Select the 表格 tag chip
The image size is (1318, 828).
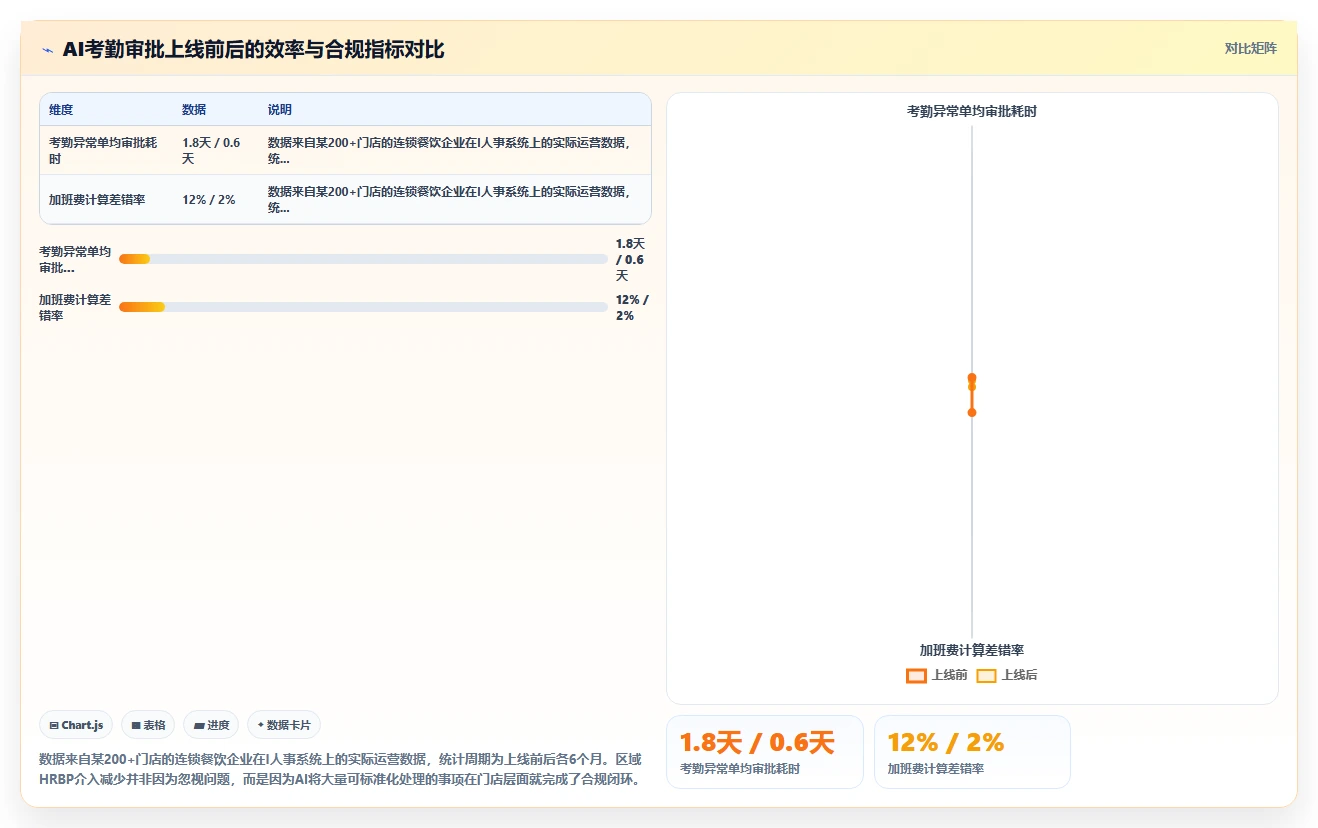coord(148,725)
